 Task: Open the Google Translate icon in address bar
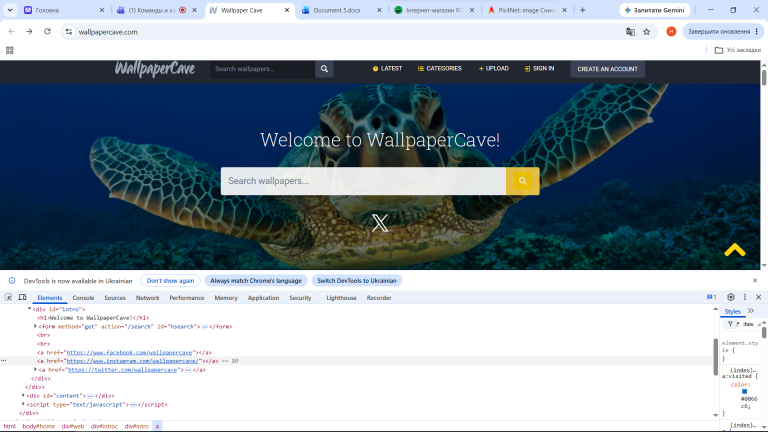click(x=630, y=32)
